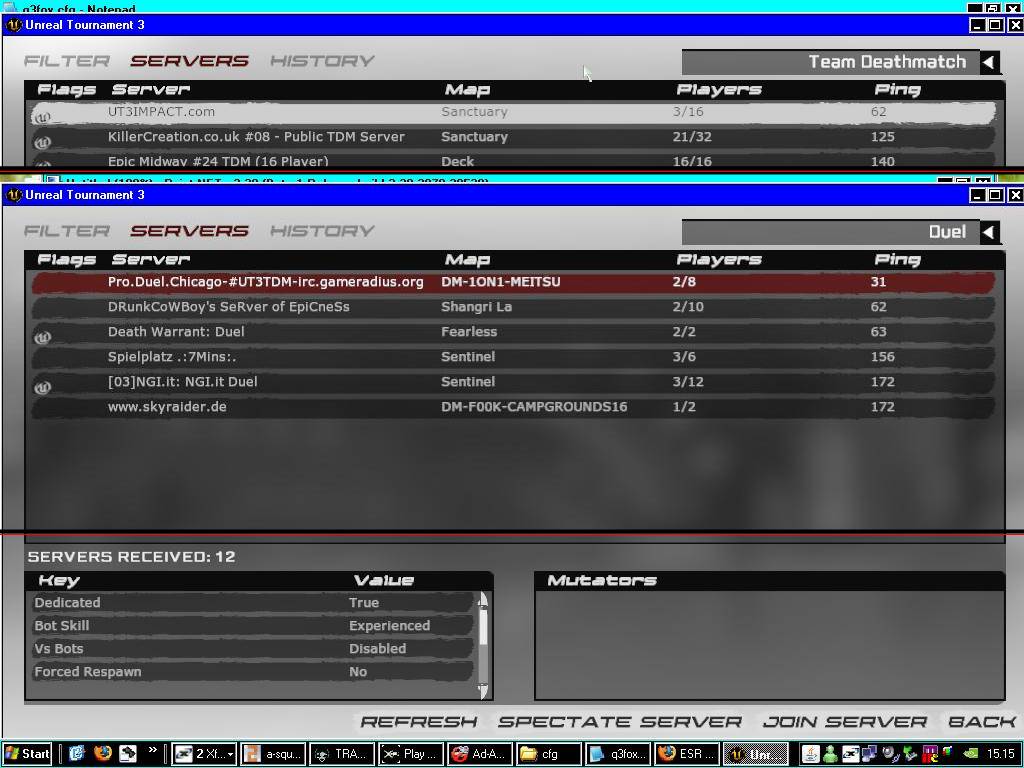This screenshot has height=768, width=1024.
Task: Change the Duel game mode with the arrow
Action: (x=989, y=232)
